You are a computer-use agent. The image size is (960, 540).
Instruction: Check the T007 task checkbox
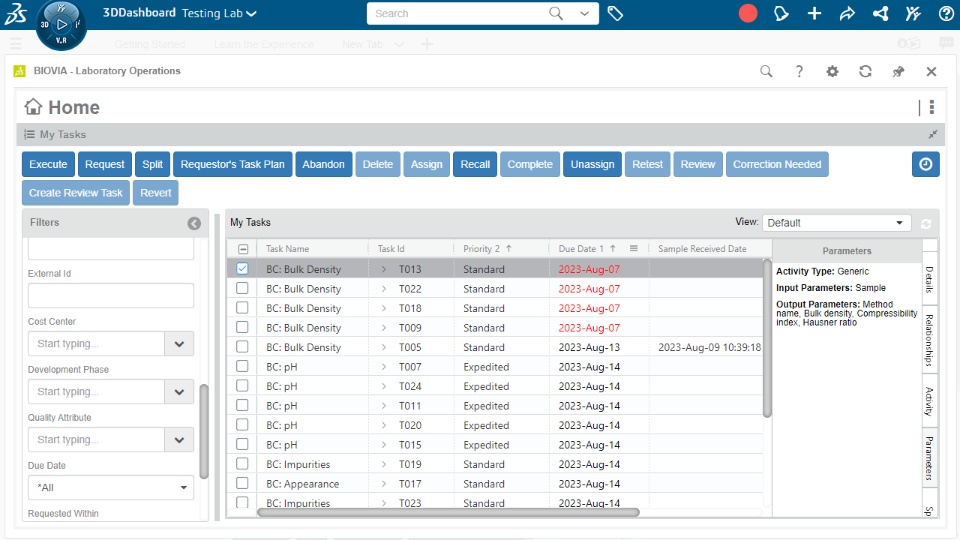(242, 367)
